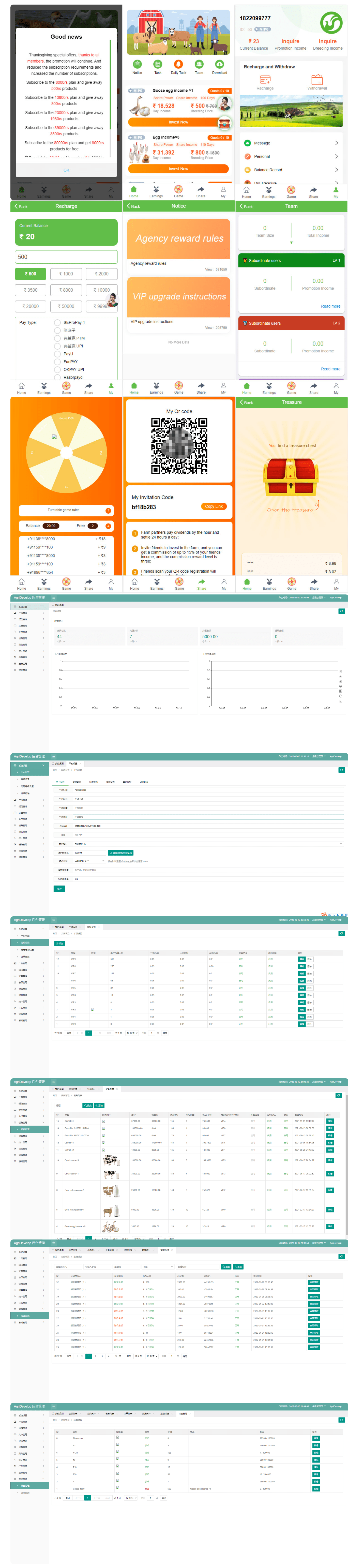
Task: Select the SEProPay 1 pay type
Action: tap(58, 323)
